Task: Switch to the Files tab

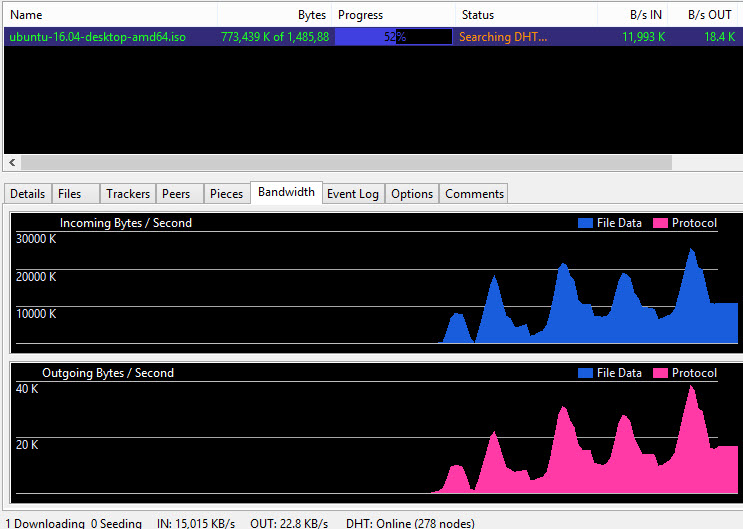Action: click(75, 194)
